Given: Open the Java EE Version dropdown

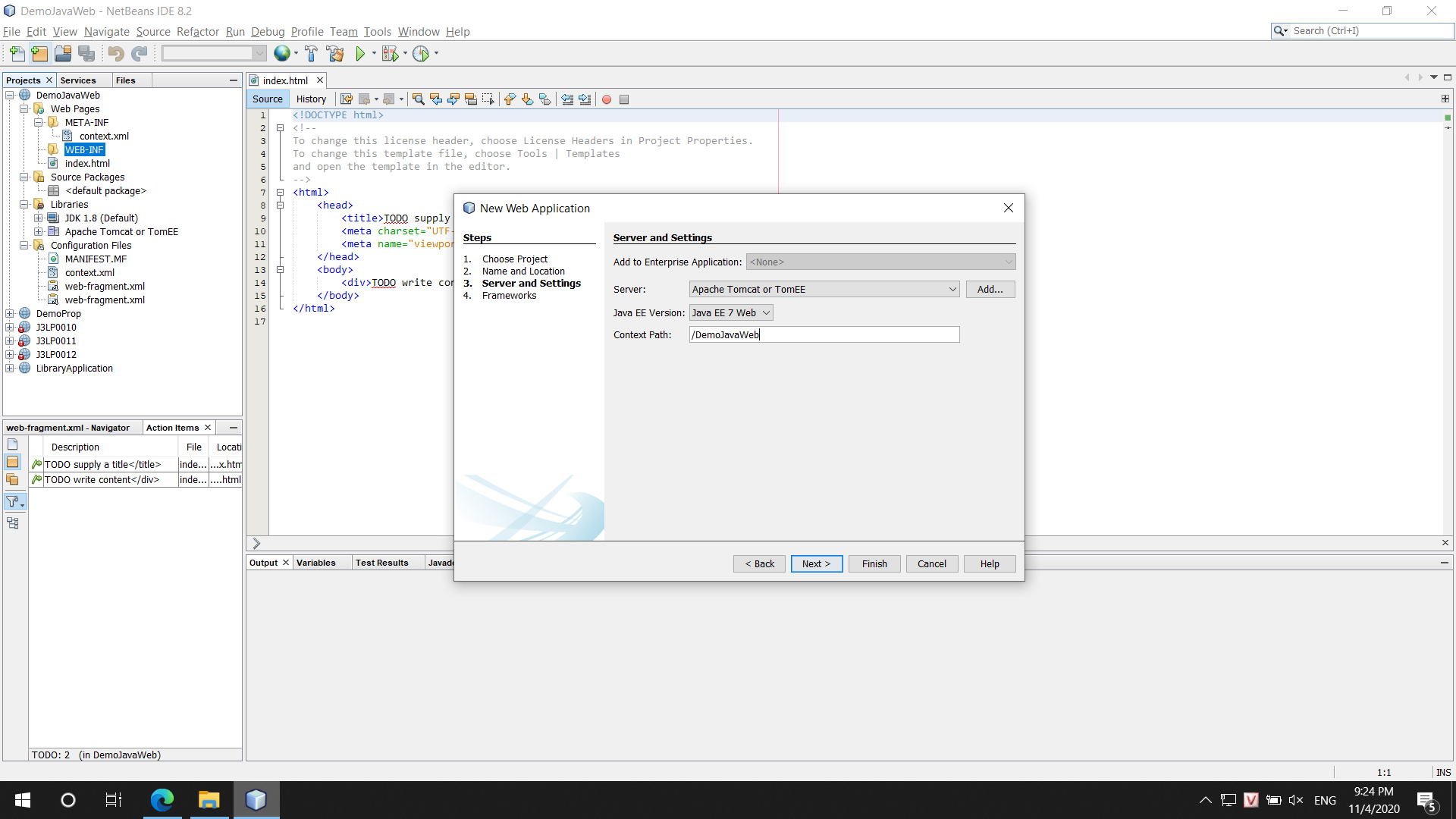Looking at the screenshot, I should tap(730, 313).
